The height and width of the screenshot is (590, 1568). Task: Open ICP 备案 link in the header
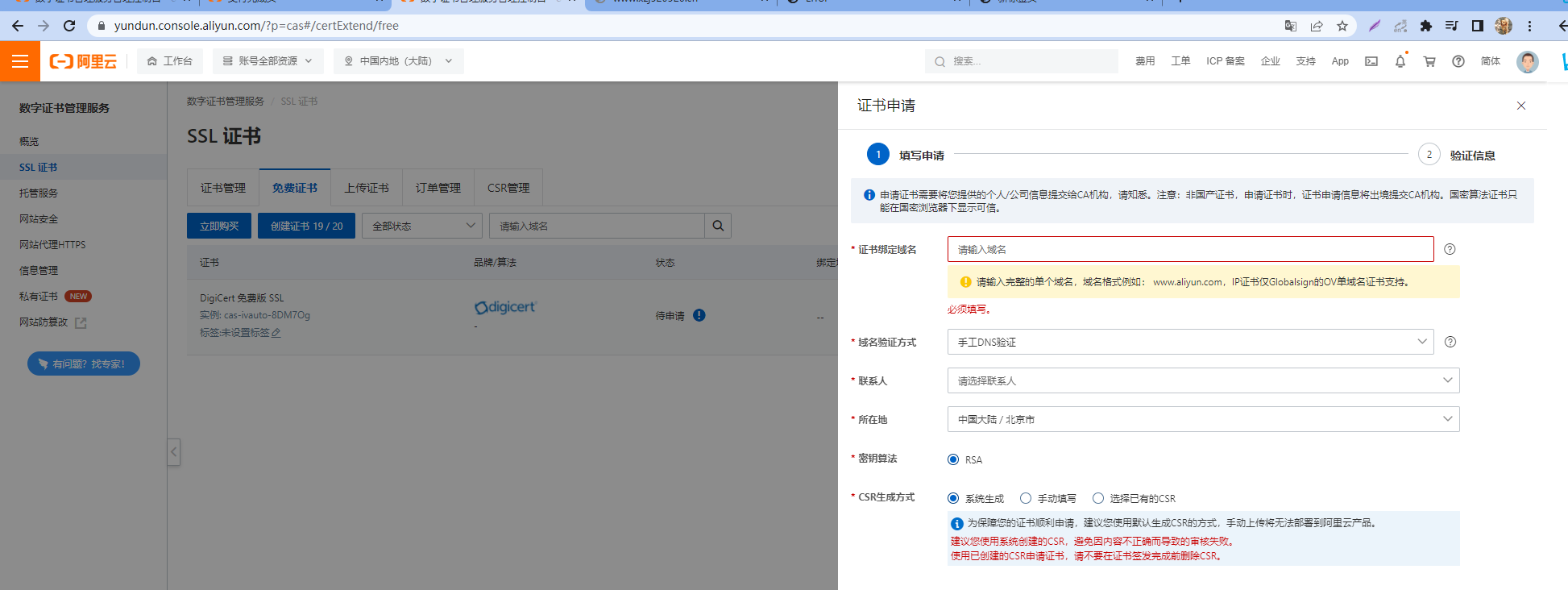[x=1225, y=61]
